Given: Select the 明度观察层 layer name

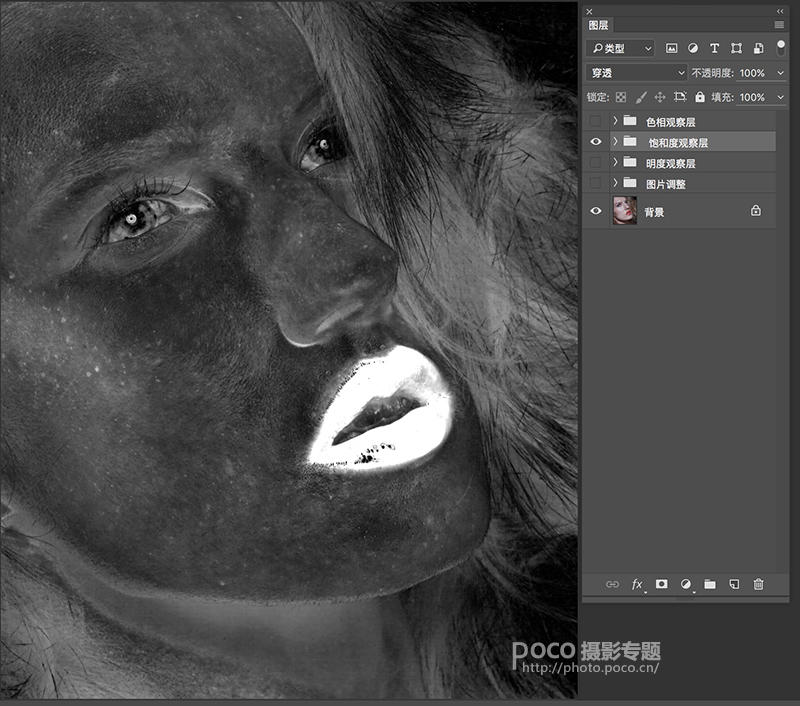Looking at the screenshot, I should coord(670,163).
